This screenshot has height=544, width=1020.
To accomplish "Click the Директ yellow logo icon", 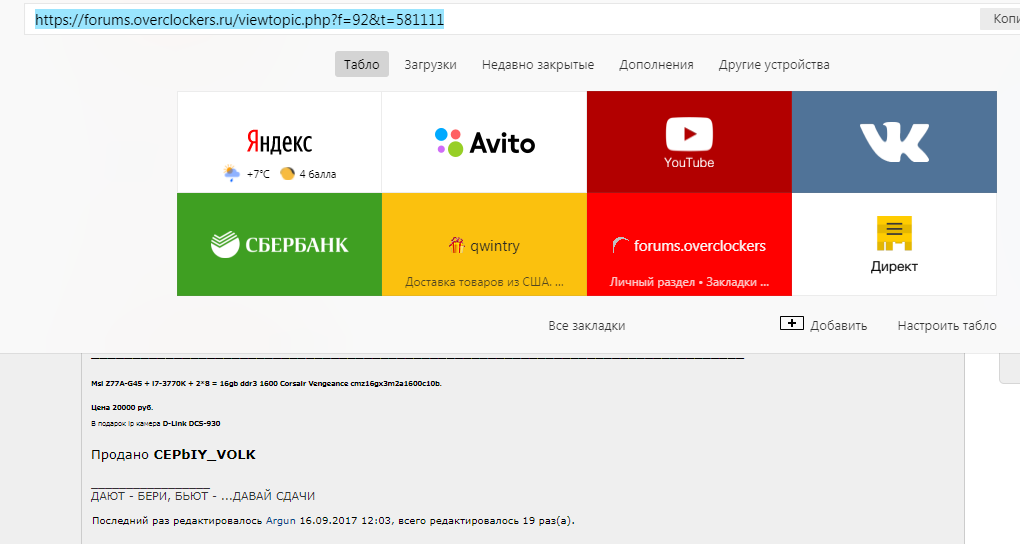I will [894, 233].
